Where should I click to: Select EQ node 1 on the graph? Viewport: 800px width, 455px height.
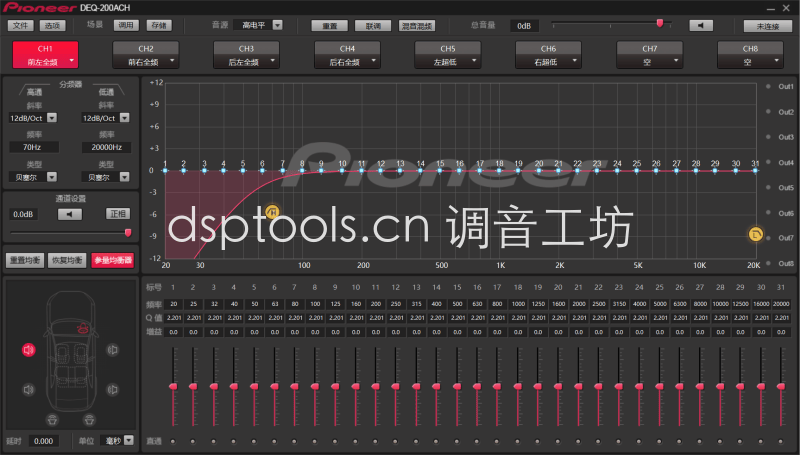pos(165,170)
